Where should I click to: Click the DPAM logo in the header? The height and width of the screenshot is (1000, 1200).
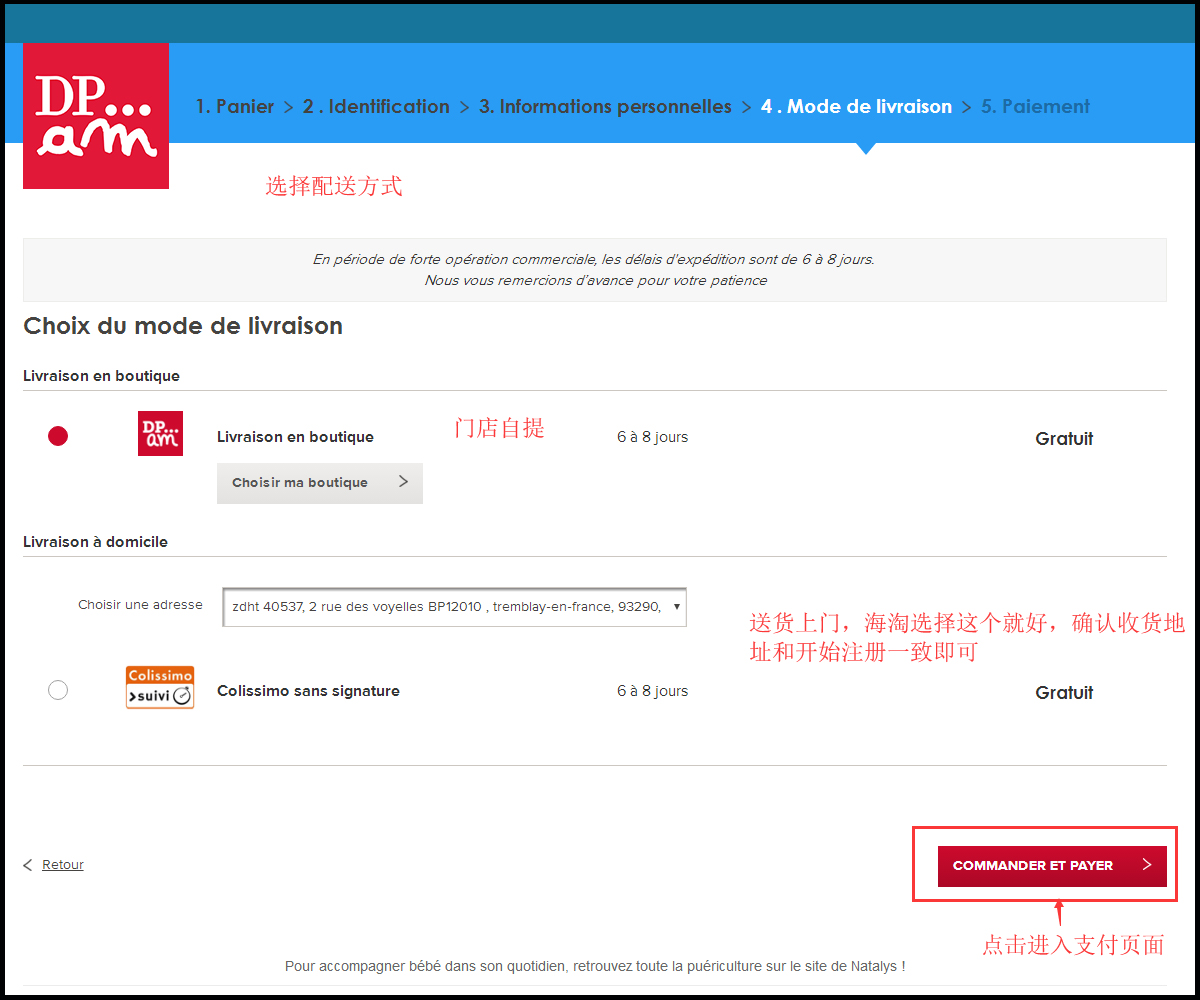96,116
